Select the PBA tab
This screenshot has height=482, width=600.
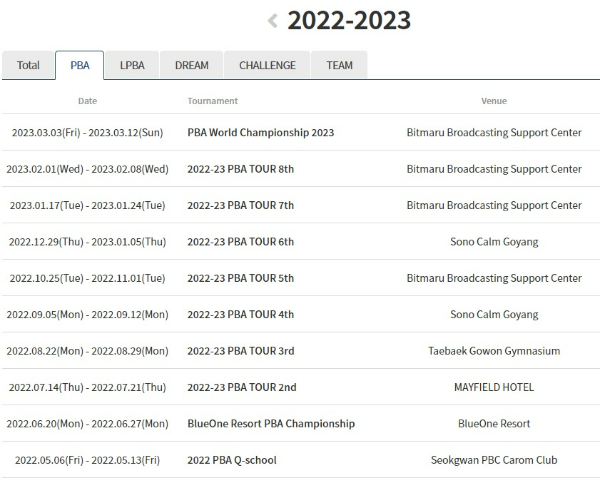click(80, 65)
